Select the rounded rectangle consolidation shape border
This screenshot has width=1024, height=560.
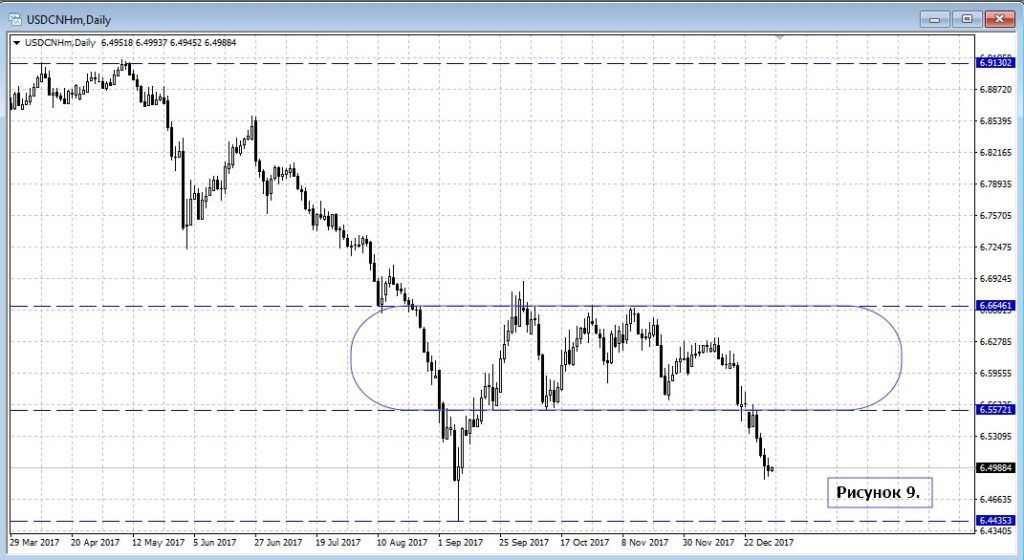click(x=901, y=358)
